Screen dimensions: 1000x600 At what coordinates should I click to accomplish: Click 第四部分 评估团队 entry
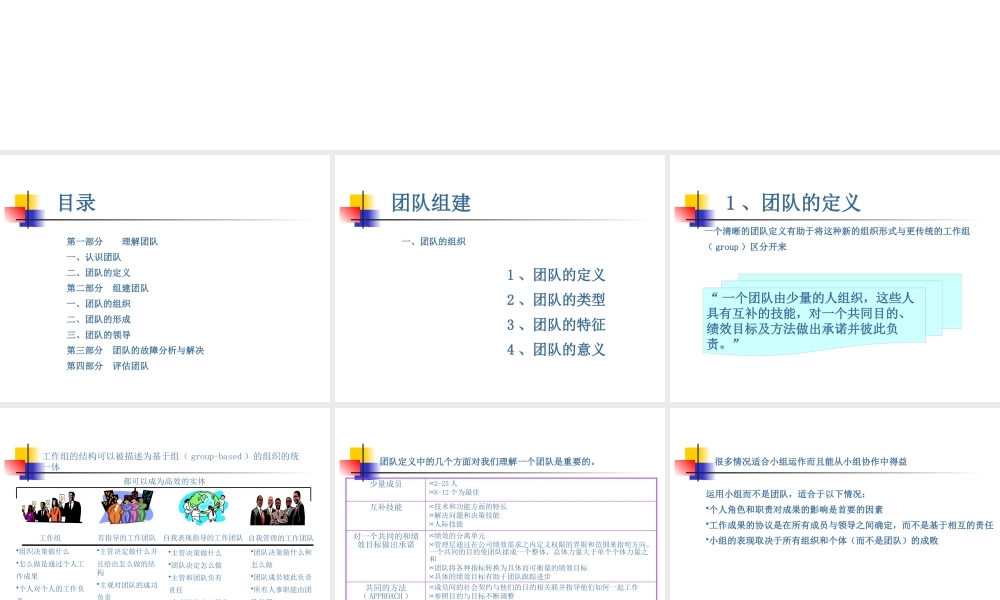[x=108, y=366]
